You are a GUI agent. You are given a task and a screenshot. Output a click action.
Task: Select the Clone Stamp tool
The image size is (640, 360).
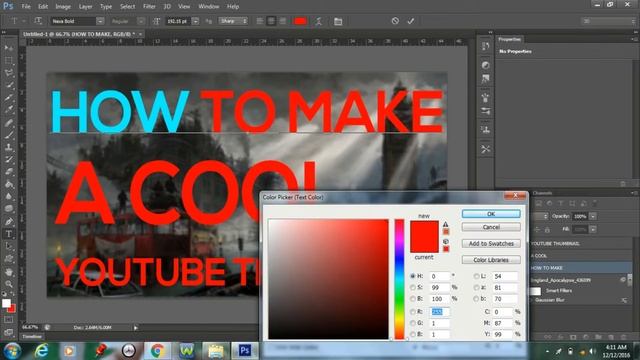coord(9,147)
